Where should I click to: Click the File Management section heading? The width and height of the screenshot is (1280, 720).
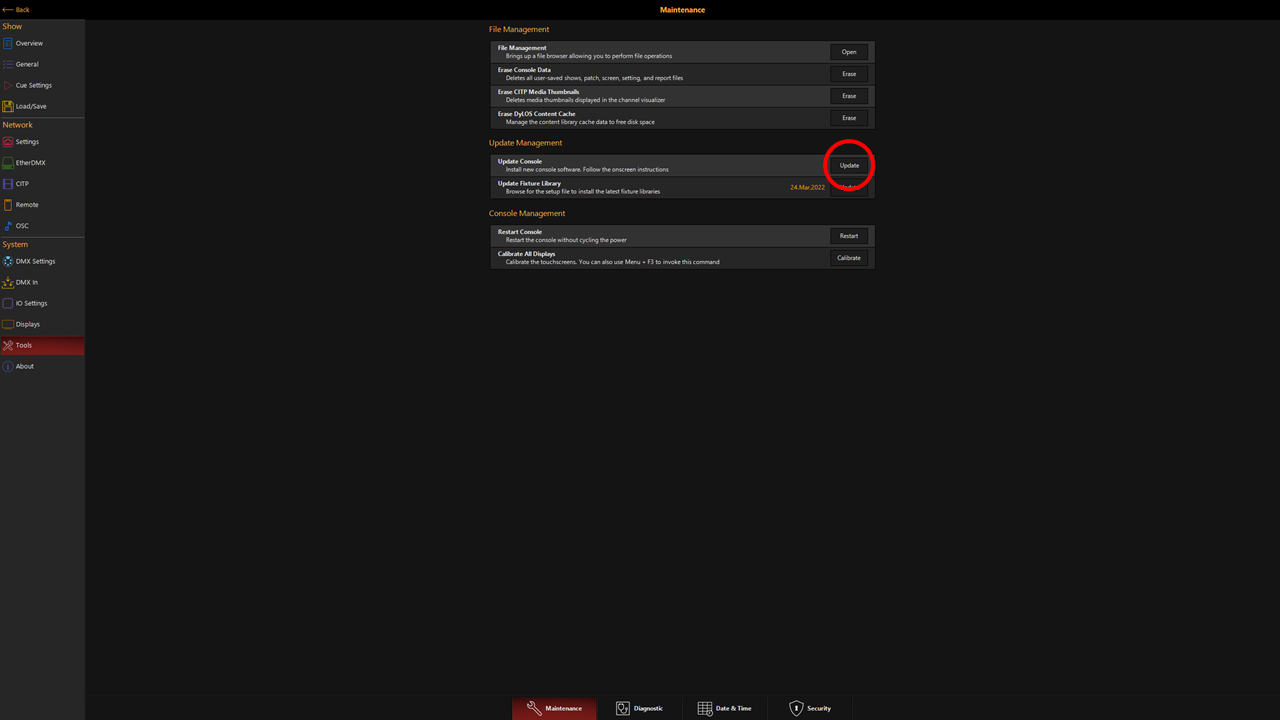coord(519,30)
